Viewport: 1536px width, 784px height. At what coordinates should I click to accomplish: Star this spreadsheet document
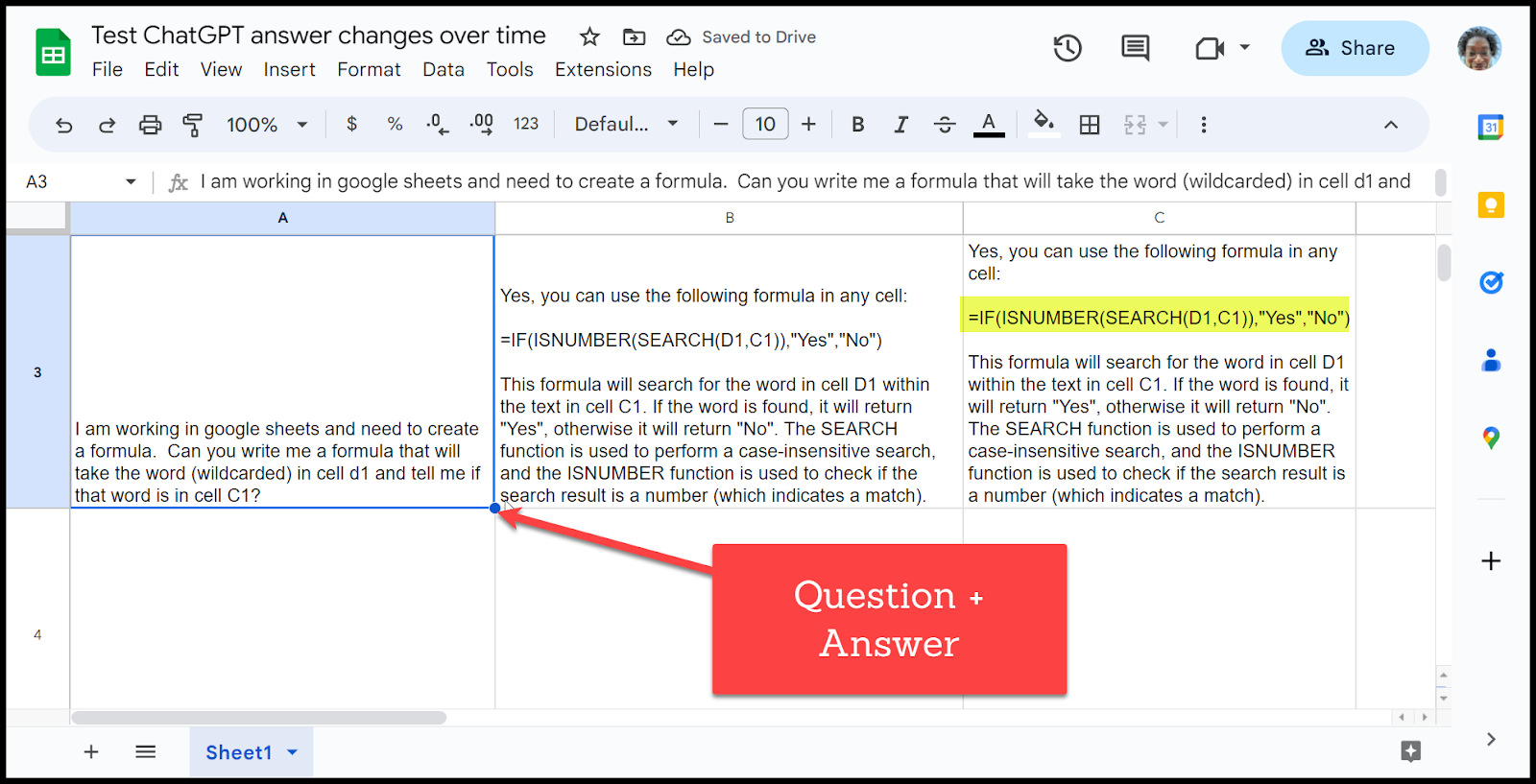point(589,37)
